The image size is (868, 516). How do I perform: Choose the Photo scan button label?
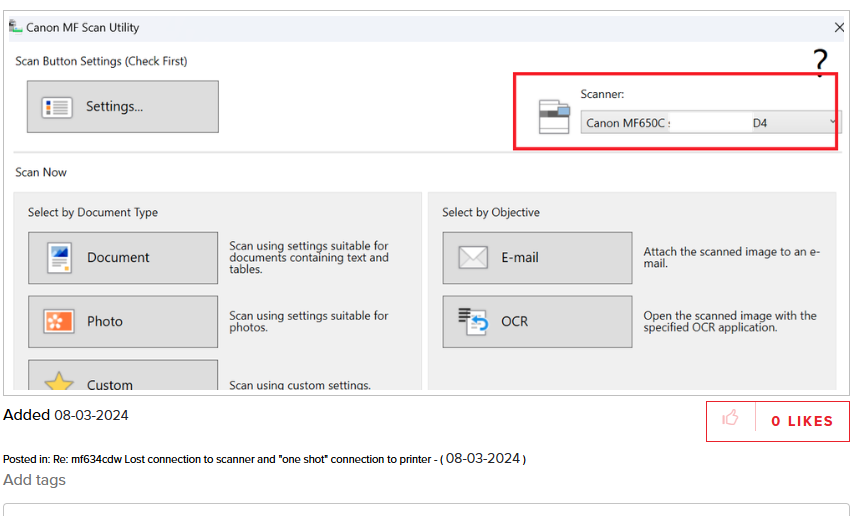pos(105,322)
